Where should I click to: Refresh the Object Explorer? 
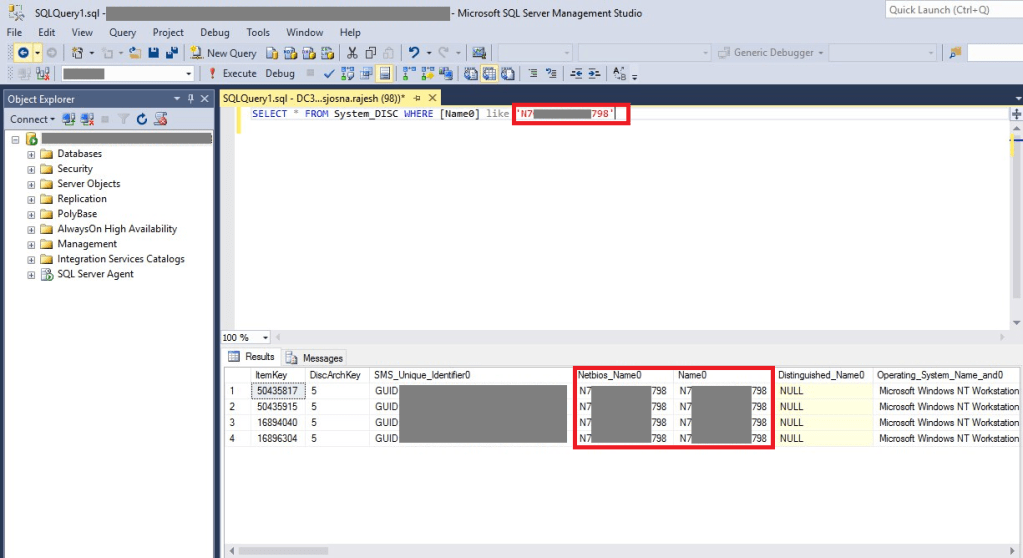(x=142, y=119)
